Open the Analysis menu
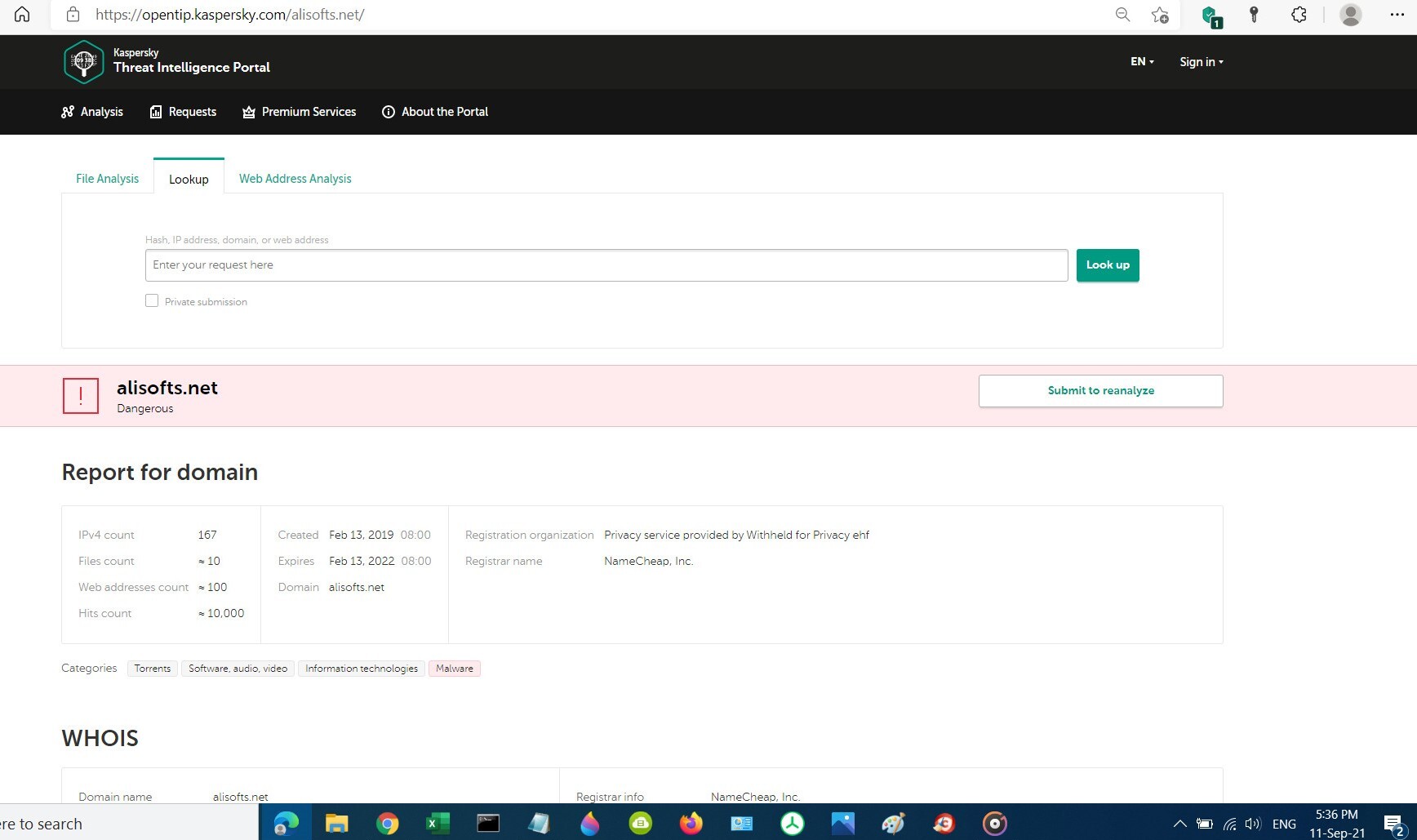The width and height of the screenshot is (1417, 840). pyautogui.click(x=92, y=112)
